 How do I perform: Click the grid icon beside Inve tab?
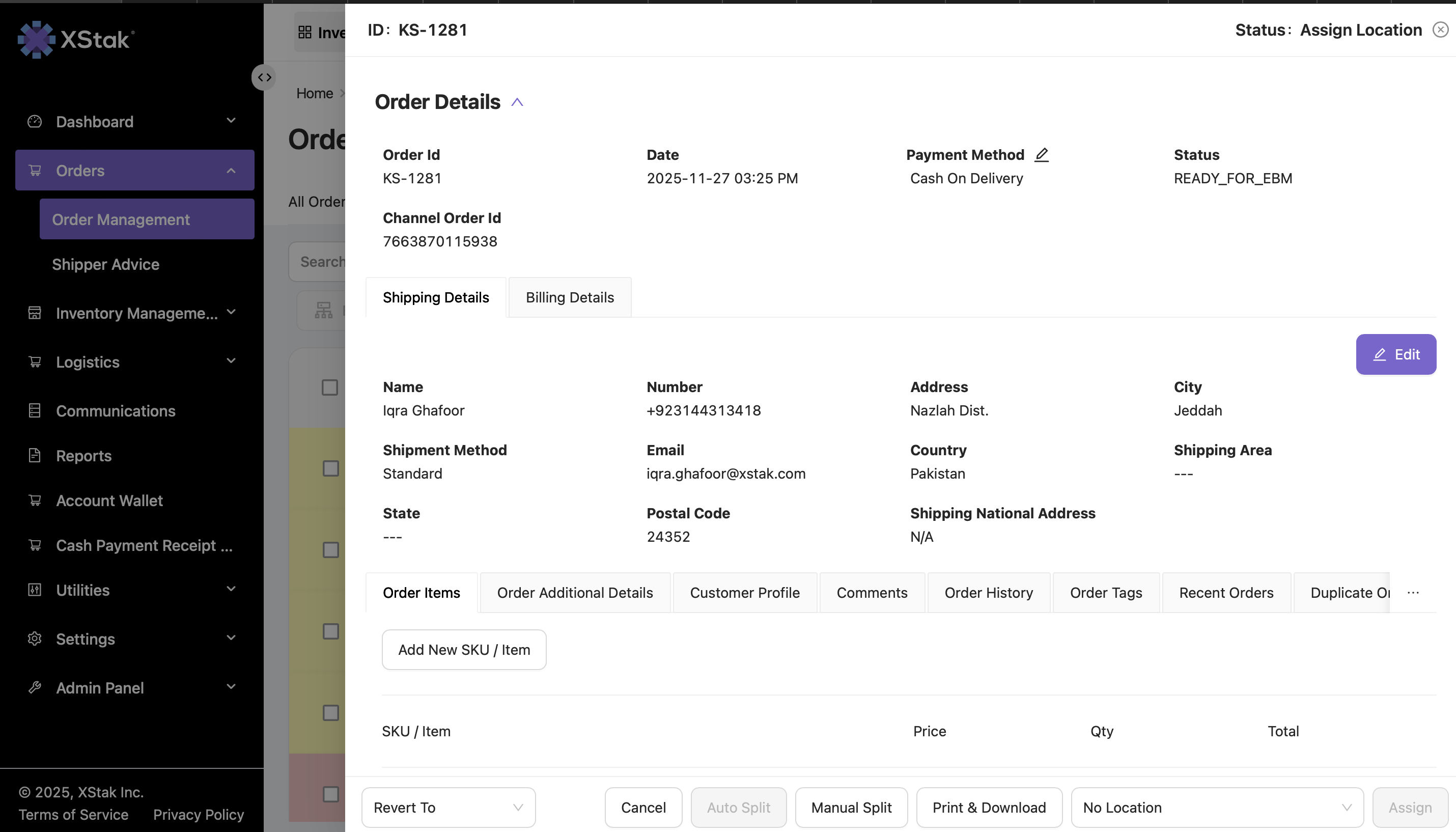click(x=305, y=33)
